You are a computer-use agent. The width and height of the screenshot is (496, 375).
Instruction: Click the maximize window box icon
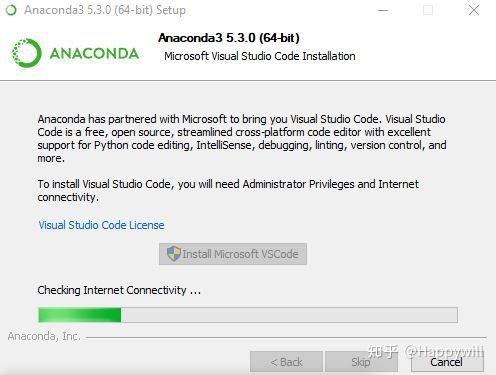[x=428, y=10]
